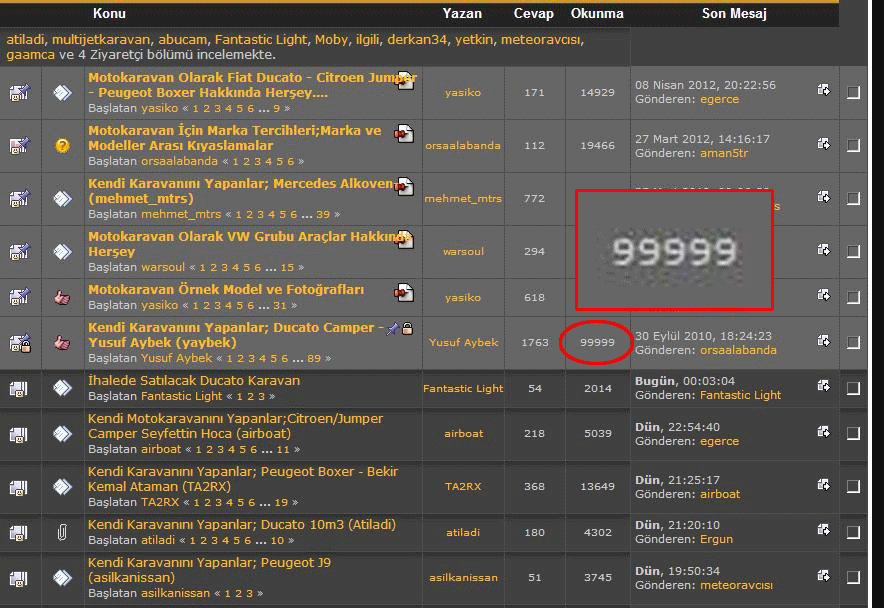Click the red-circled 99999 view count

click(599, 342)
